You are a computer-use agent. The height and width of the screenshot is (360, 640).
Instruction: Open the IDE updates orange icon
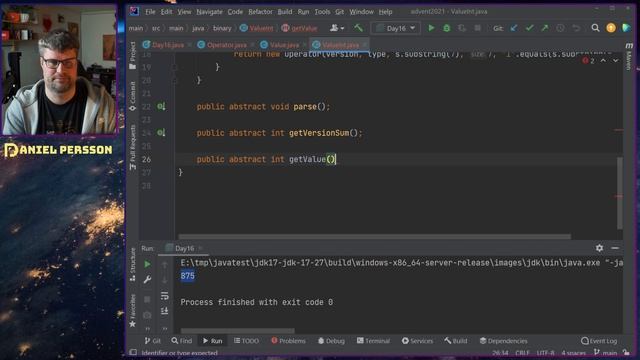611,28
